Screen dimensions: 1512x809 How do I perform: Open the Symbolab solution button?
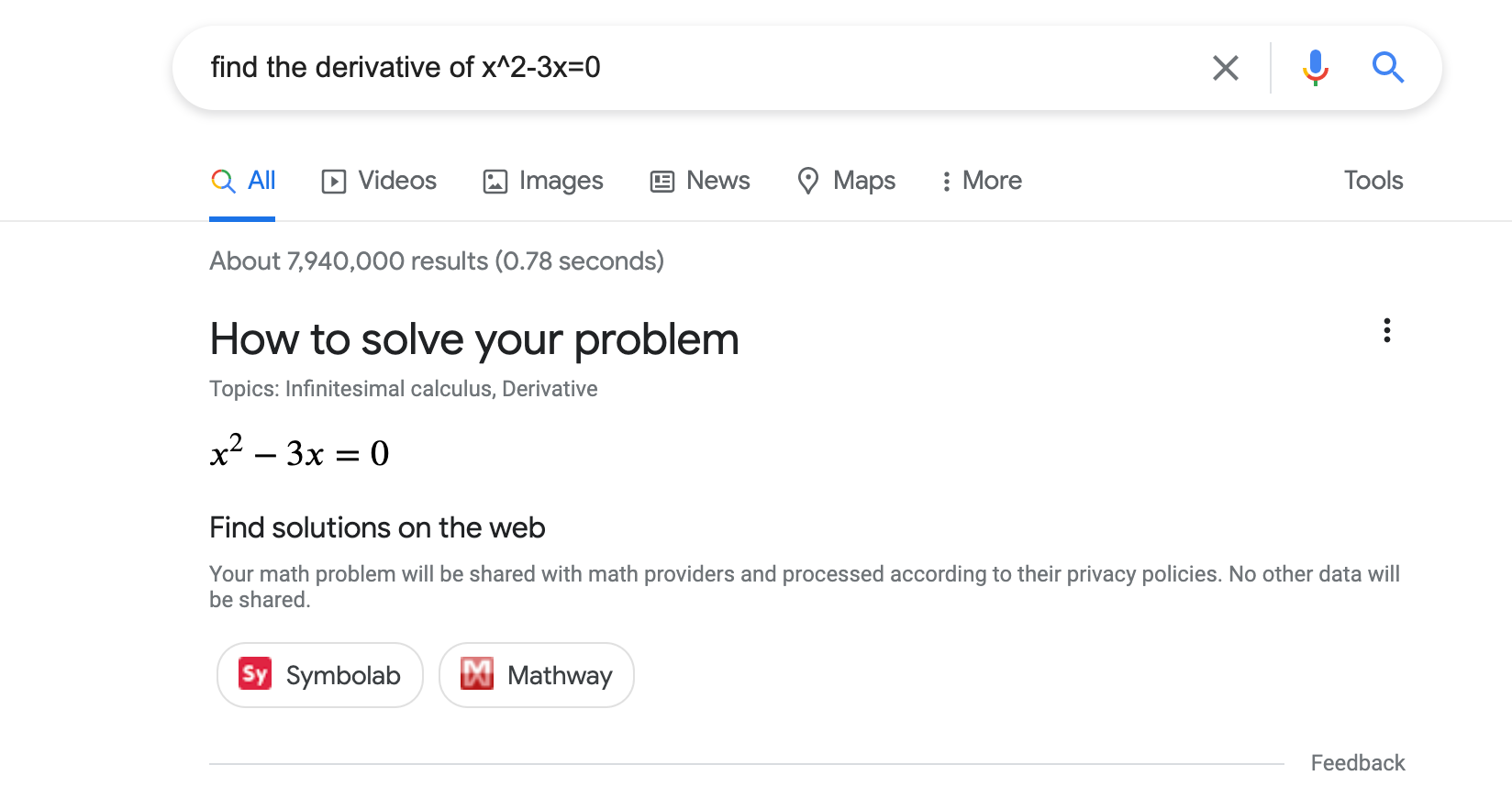[x=320, y=675]
